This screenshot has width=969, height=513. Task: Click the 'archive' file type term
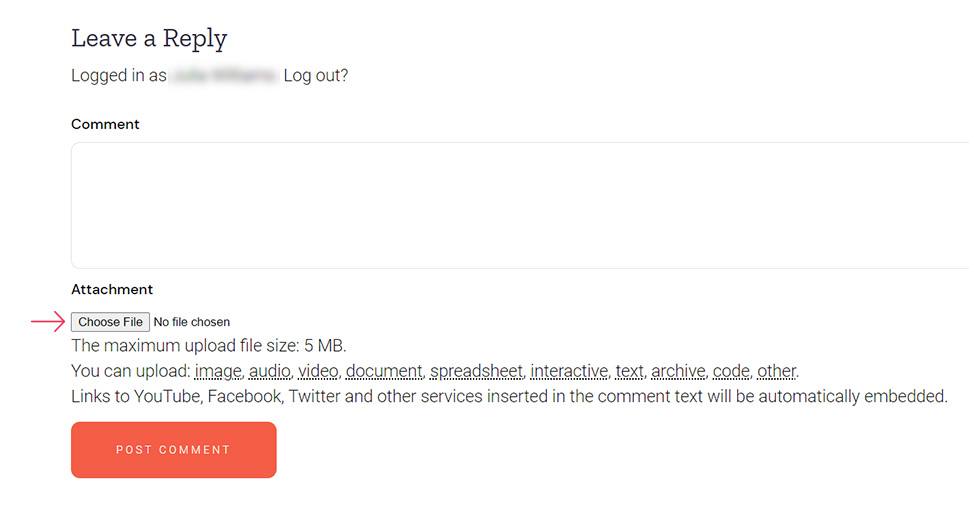click(678, 371)
